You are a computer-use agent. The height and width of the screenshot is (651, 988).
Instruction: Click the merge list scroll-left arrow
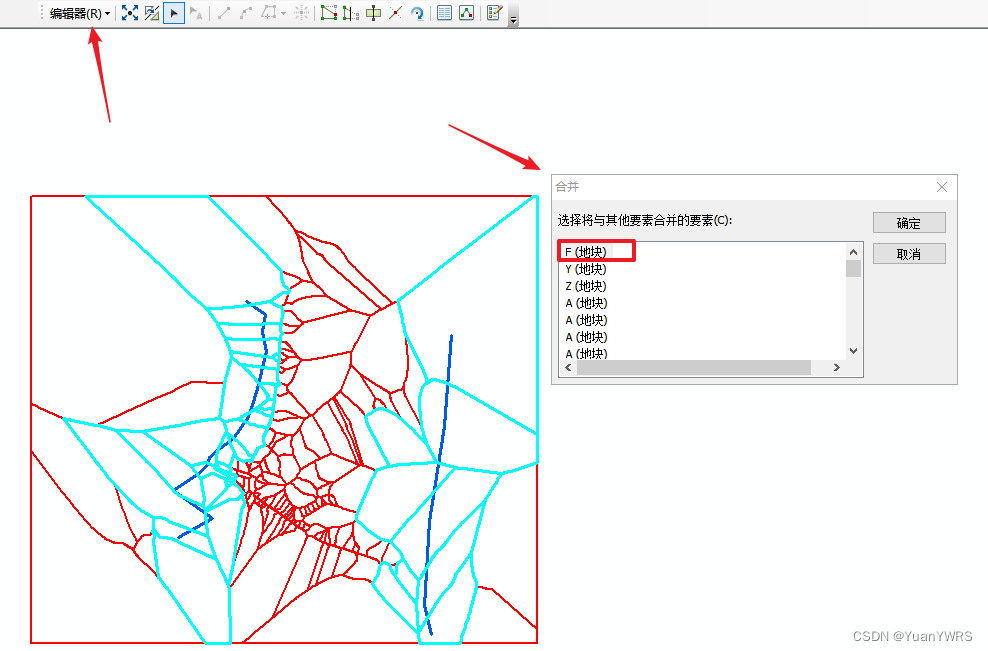coord(568,367)
